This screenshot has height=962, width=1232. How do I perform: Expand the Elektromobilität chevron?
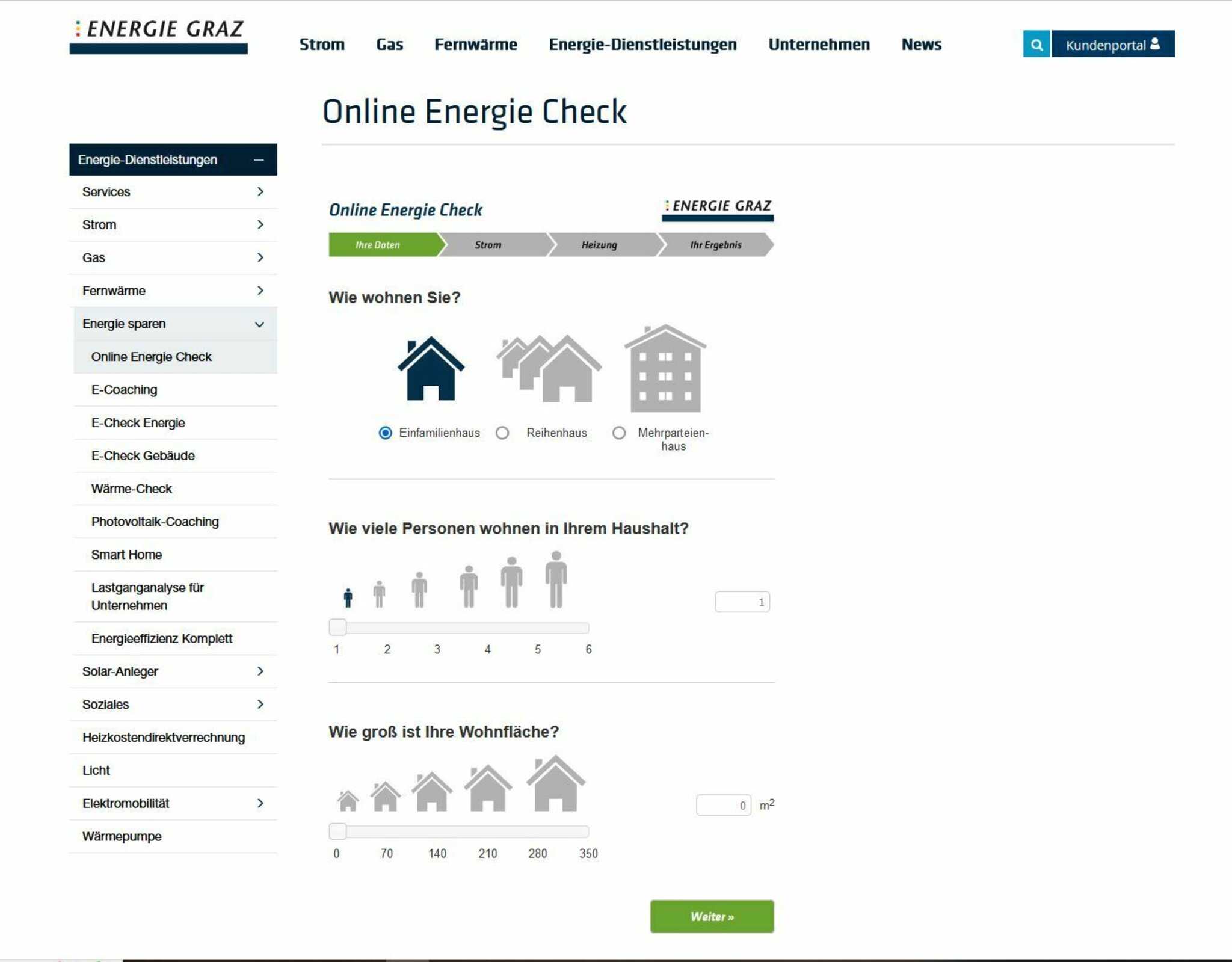(260, 803)
